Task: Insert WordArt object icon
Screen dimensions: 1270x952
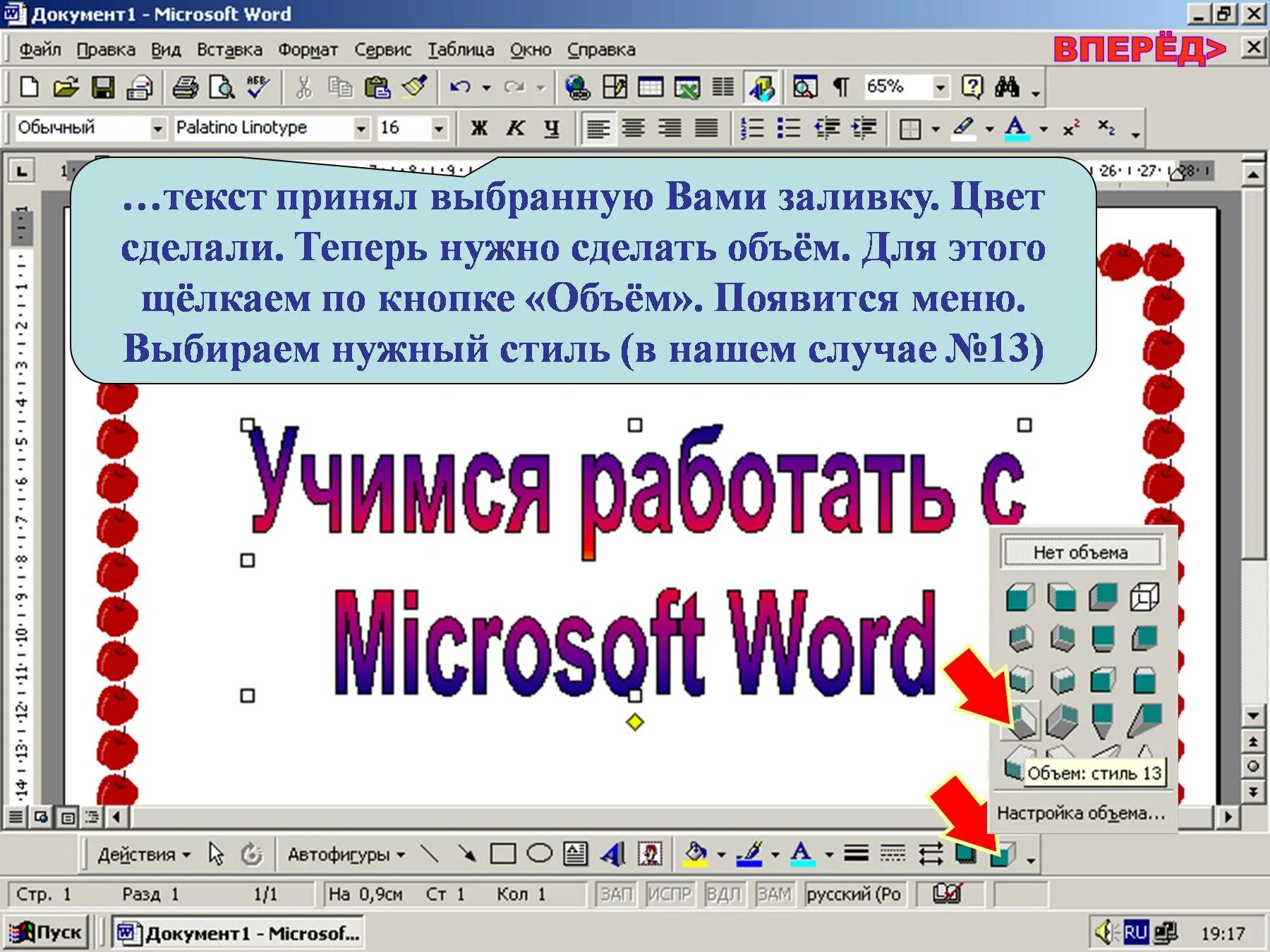Action: 612,855
